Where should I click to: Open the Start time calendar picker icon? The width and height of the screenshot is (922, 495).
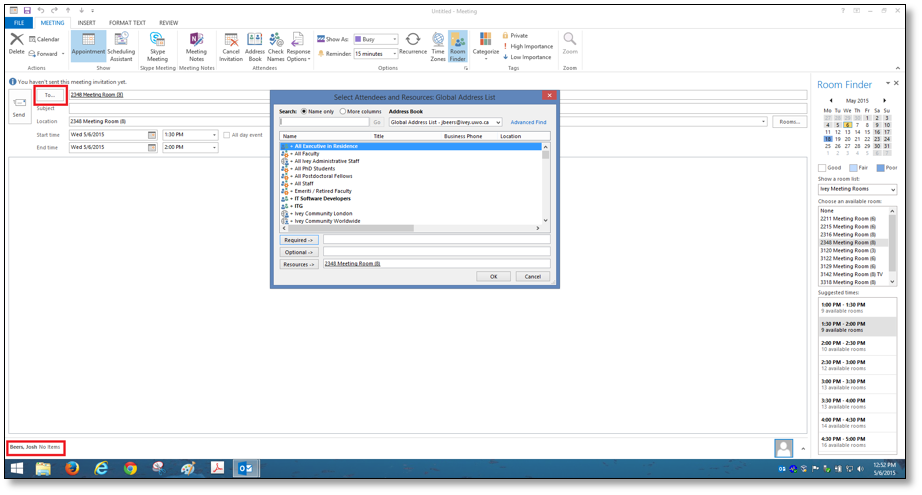tap(152, 135)
